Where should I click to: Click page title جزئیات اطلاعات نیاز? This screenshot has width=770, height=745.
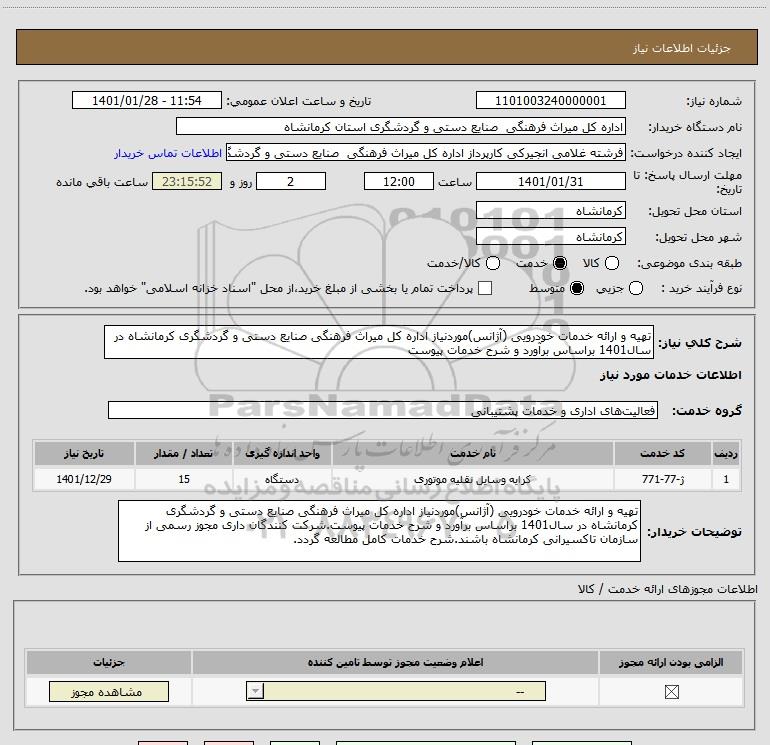682,48
